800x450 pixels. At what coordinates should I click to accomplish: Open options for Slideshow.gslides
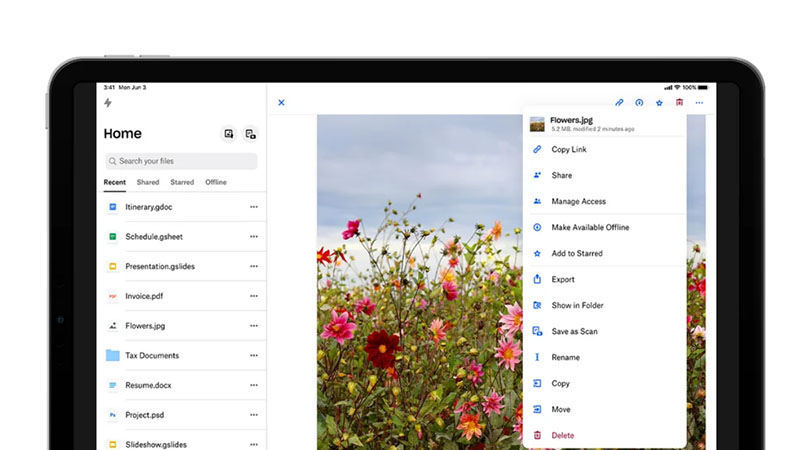254,444
